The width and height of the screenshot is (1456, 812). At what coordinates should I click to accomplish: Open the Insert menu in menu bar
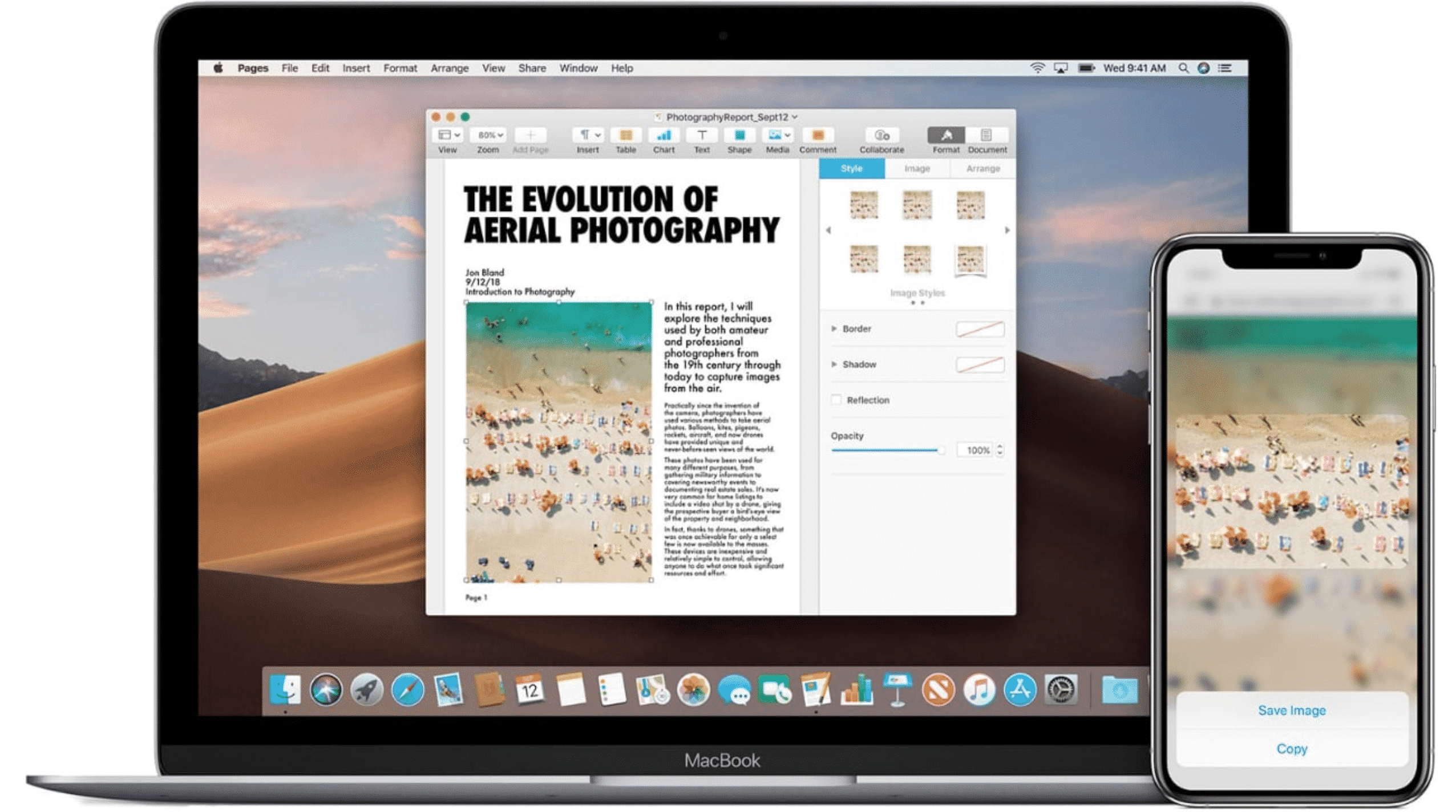[x=355, y=68]
